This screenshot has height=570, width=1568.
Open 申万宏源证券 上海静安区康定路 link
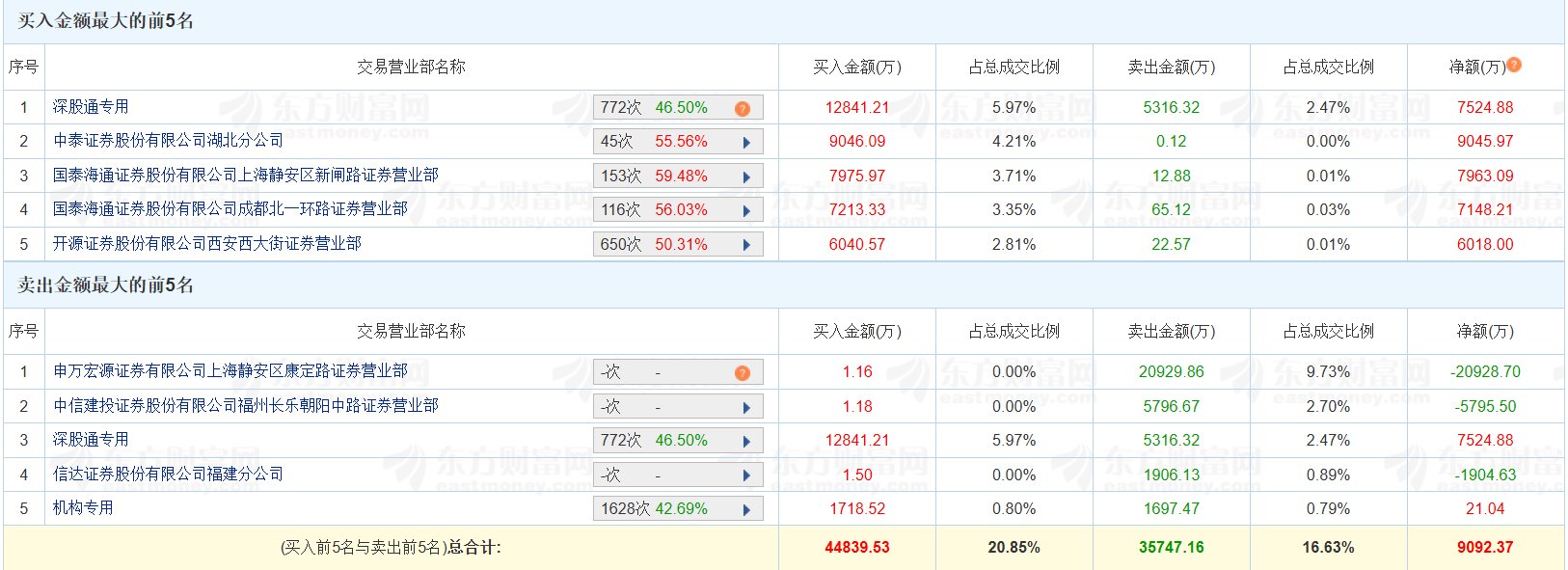(230, 371)
